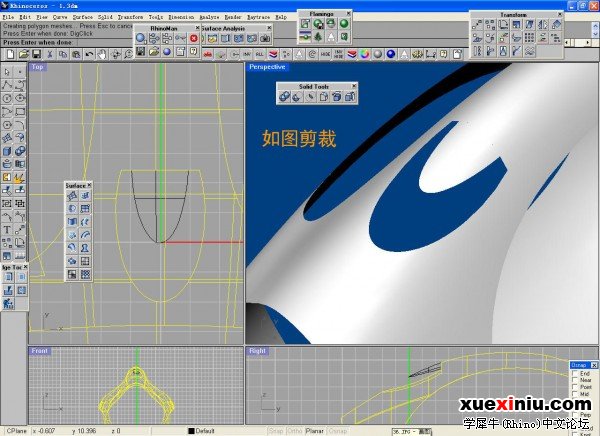Click command line scroll right arrow
The height and width of the screenshot is (436, 600).
tap(588, 42)
